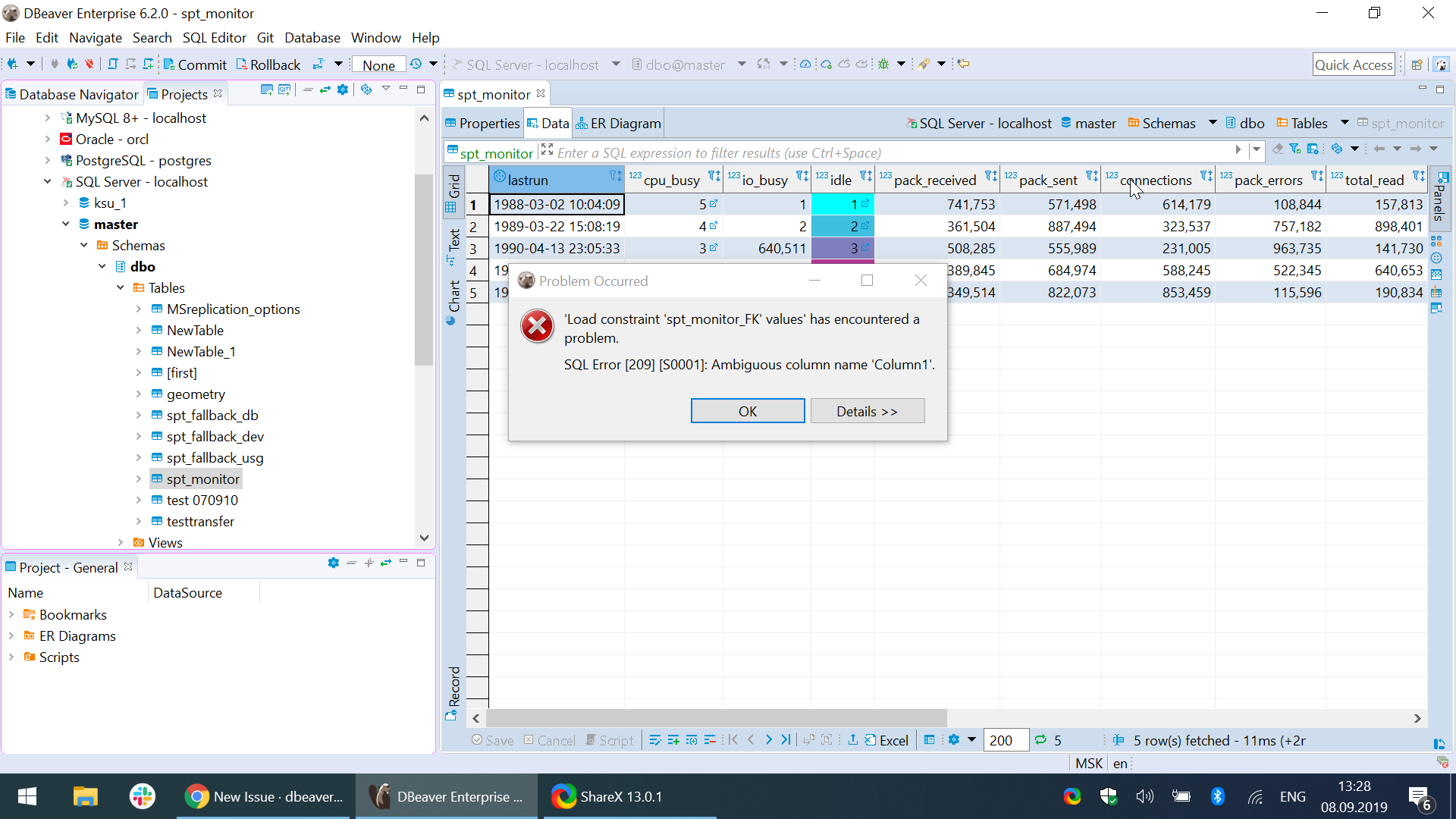Image resolution: width=1456 pixels, height=819 pixels.
Task: Add a new row using the green plus icon
Action: click(x=673, y=740)
